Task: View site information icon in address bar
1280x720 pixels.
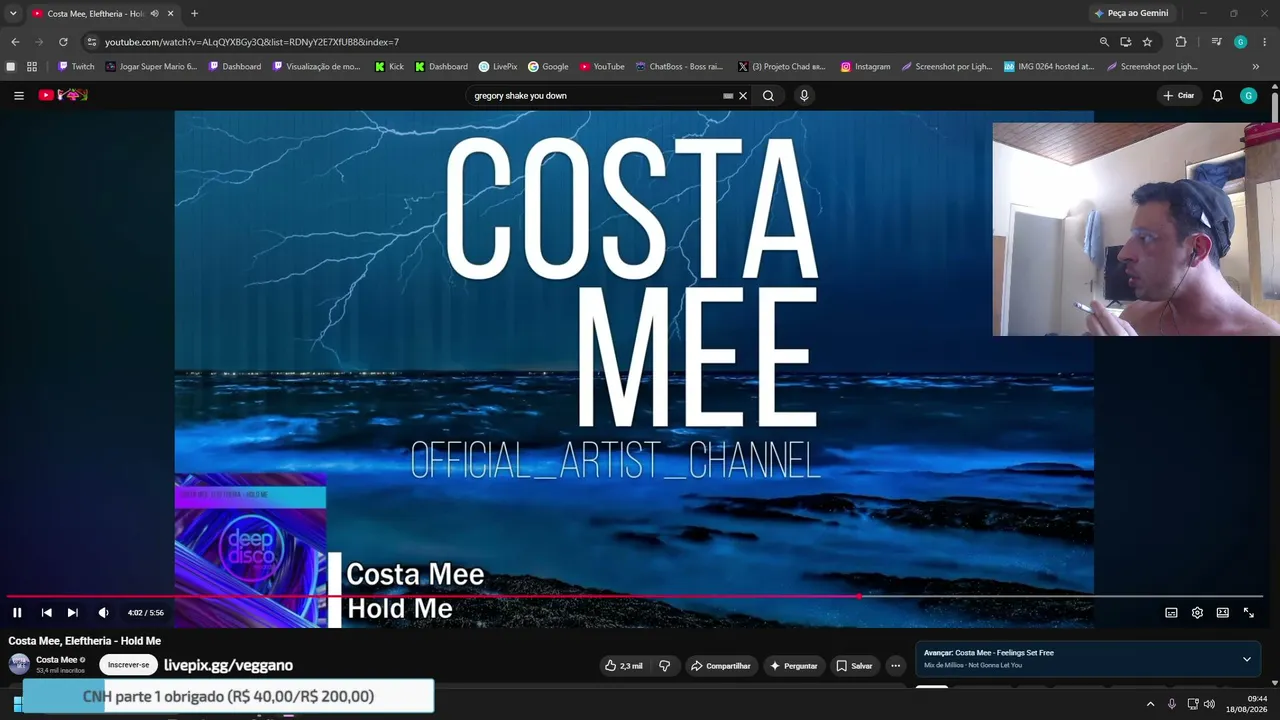Action: point(92,42)
